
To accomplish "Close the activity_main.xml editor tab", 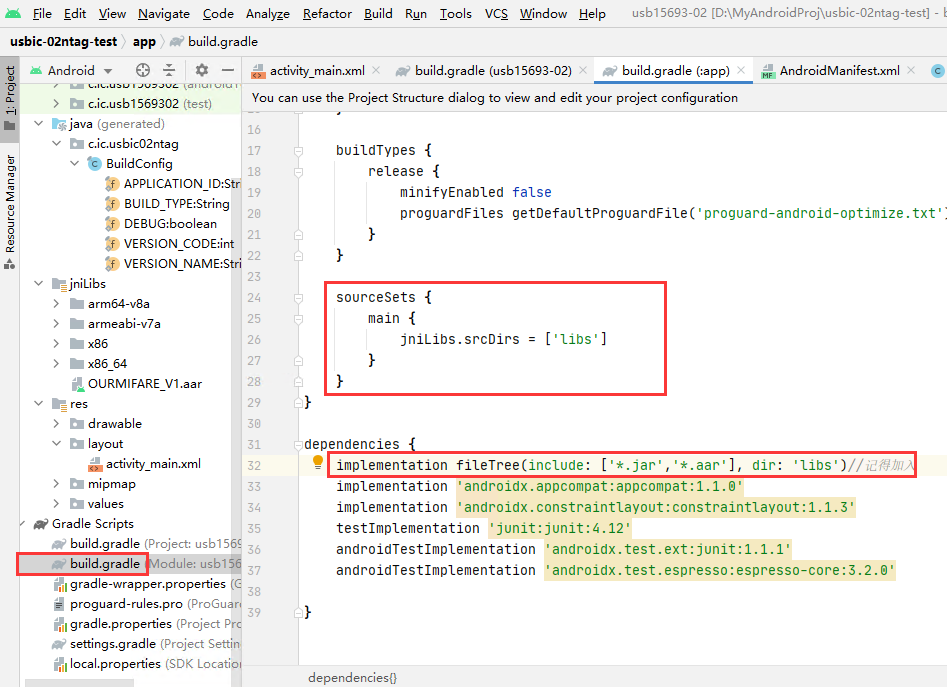I will coord(375,71).
